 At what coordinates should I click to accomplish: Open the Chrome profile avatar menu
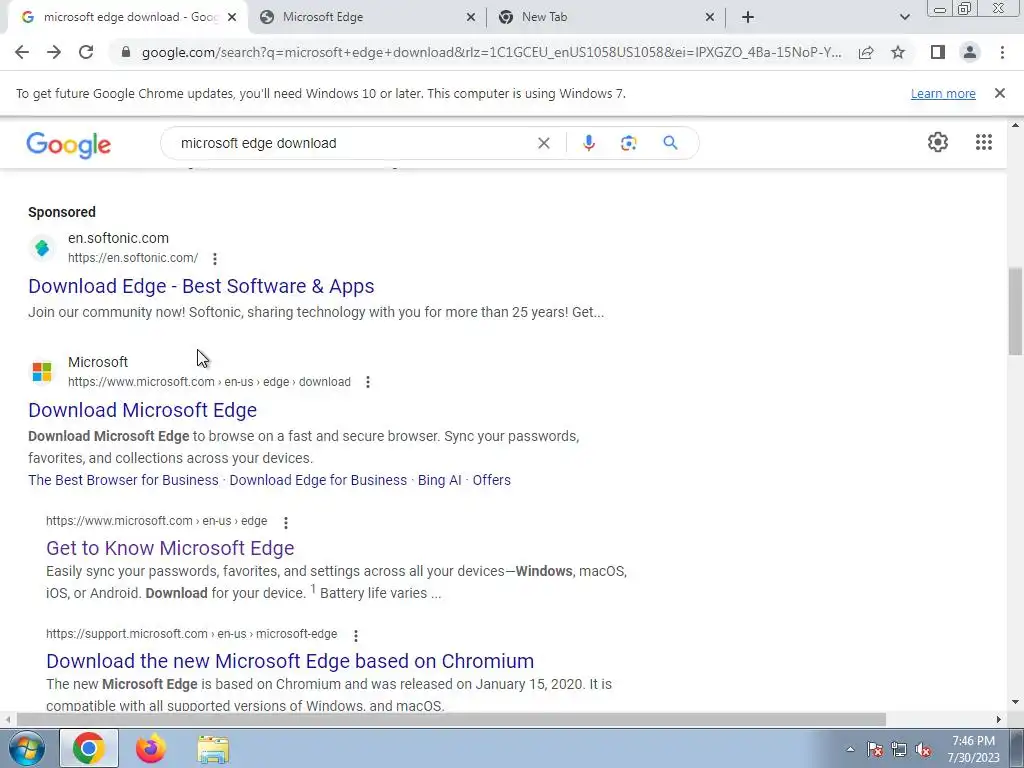970,52
